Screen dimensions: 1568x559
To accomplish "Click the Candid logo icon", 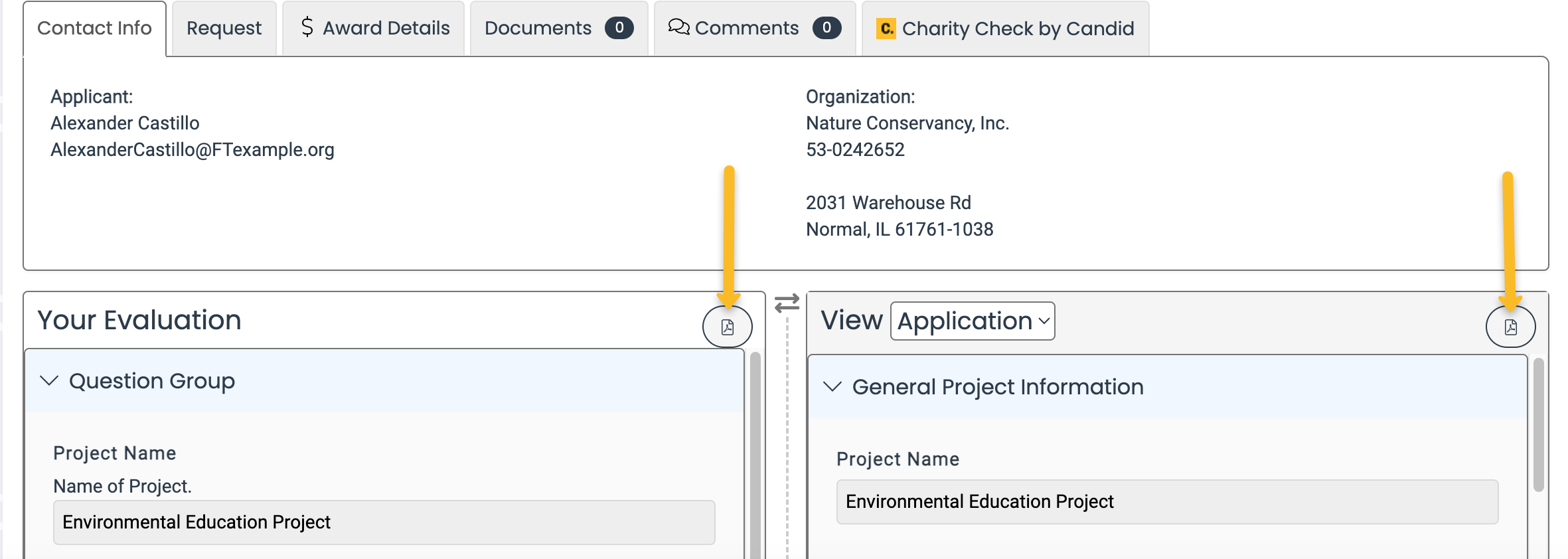I will coord(886,29).
